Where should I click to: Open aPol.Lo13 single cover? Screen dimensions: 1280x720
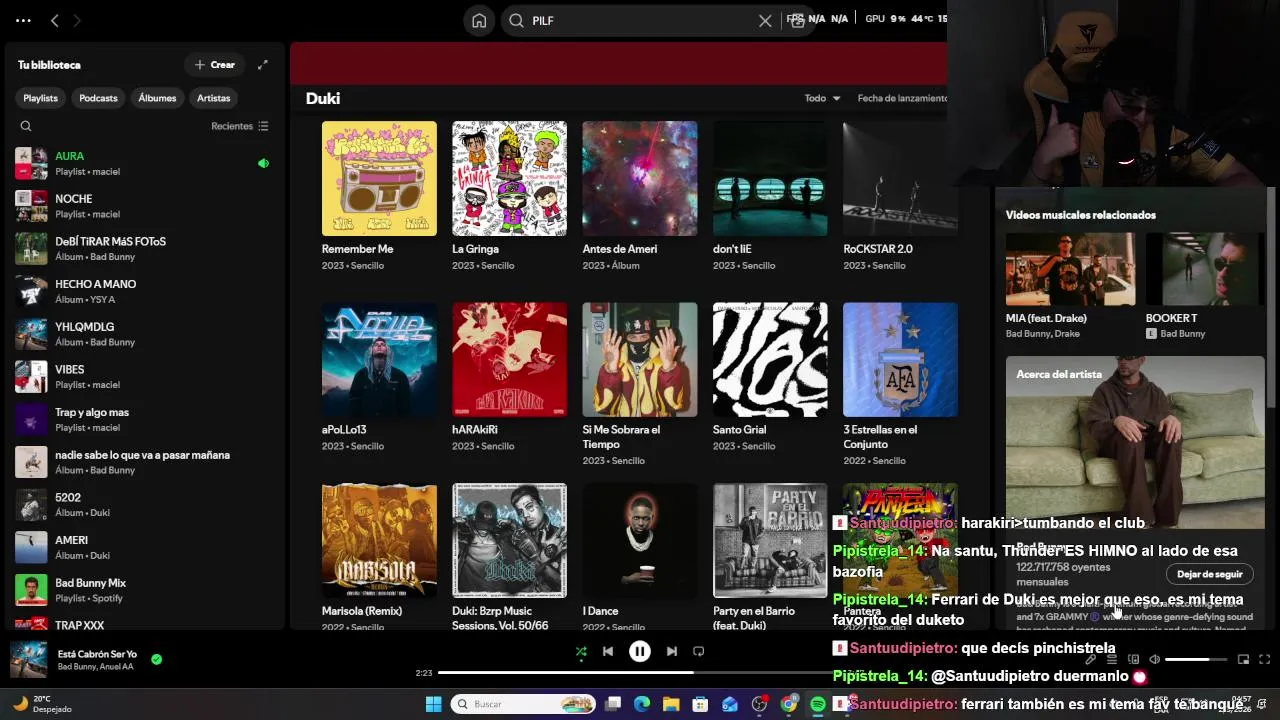coord(379,359)
